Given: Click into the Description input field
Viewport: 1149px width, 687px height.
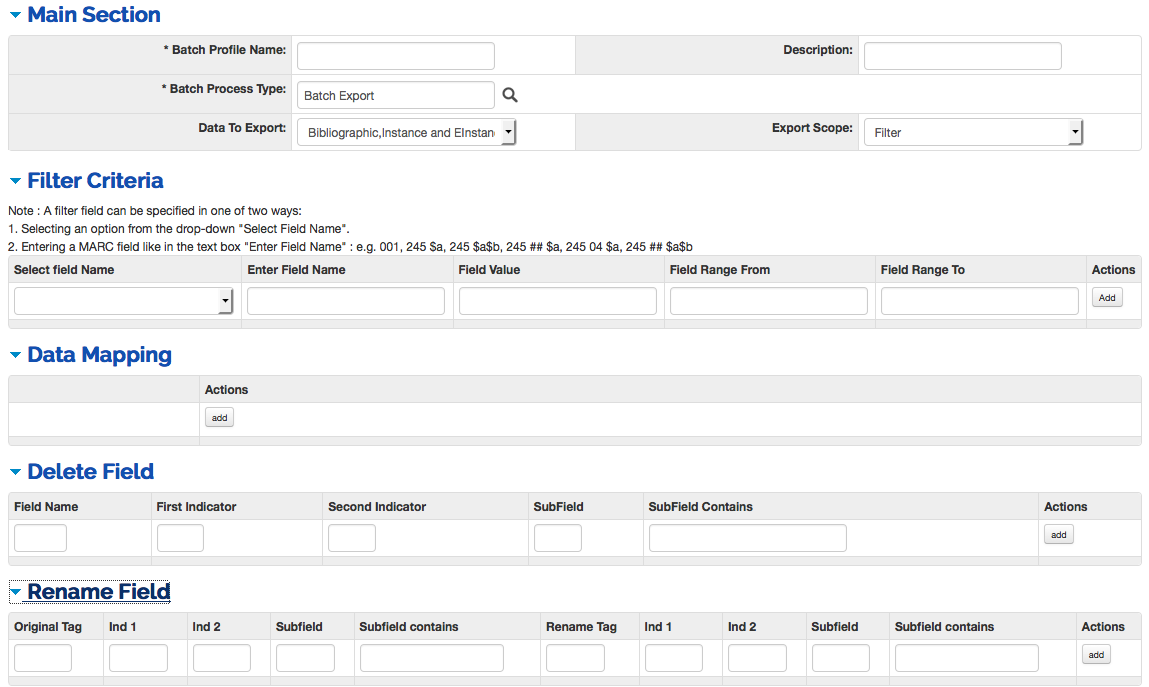Looking at the screenshot, I should 962,56.
